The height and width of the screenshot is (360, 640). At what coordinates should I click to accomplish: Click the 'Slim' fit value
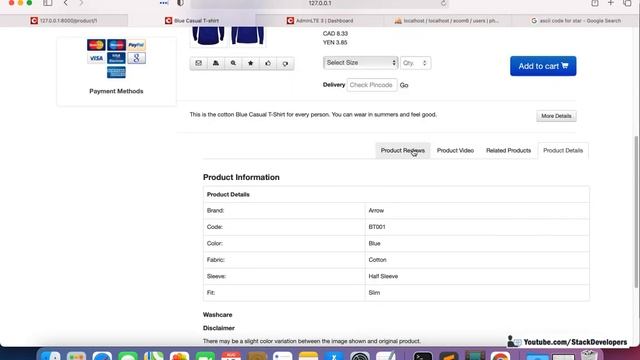[374, 293]
